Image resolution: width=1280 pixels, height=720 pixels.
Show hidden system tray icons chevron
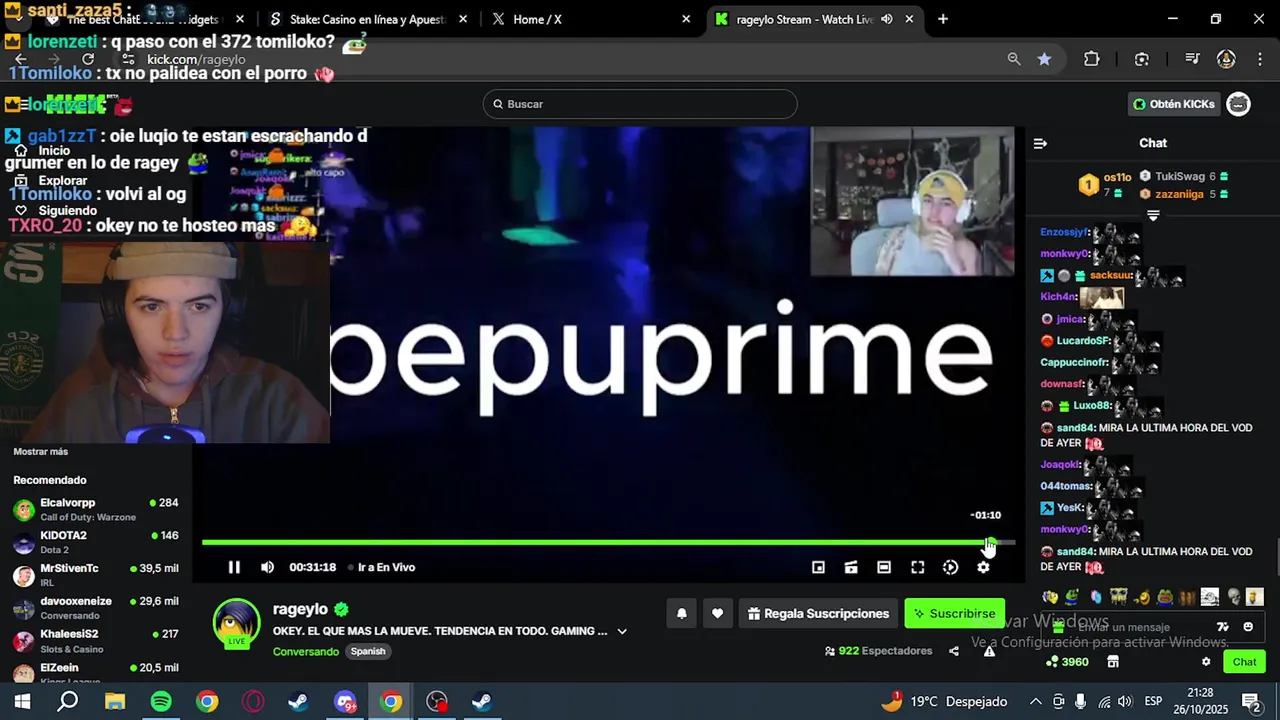tap(1035, 702)
